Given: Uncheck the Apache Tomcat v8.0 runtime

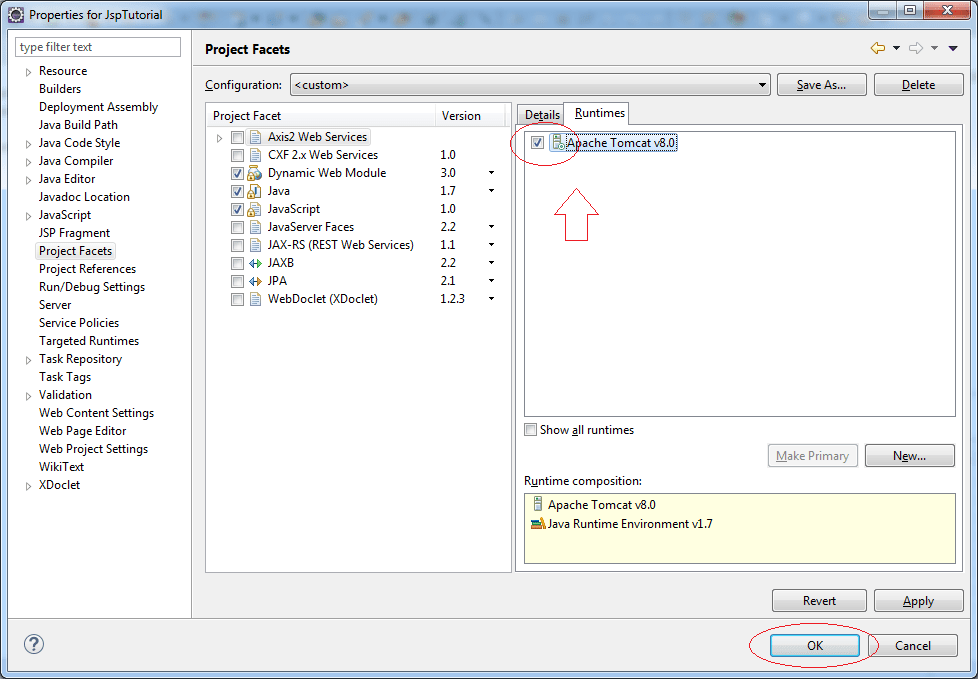Looking at the screenshot, I should pos(537,142).
